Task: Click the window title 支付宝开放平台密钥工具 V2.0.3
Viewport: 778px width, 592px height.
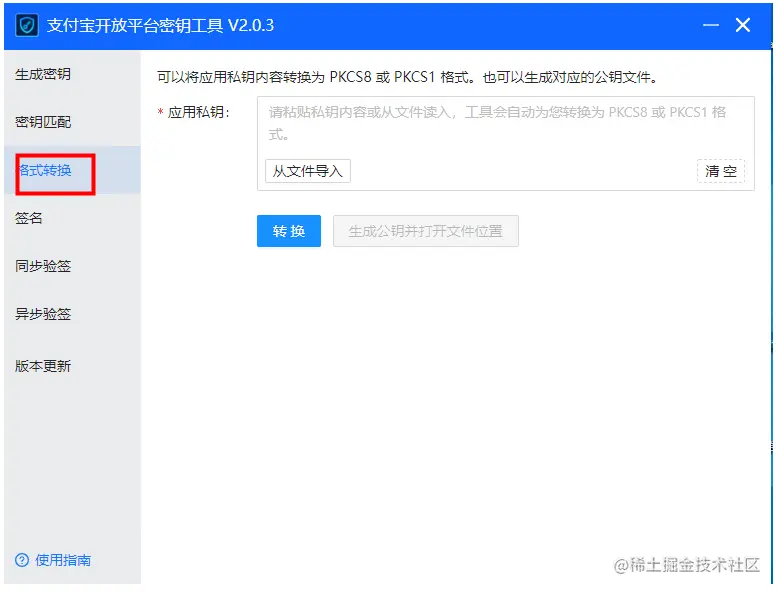Action: [x=160, y=25]
